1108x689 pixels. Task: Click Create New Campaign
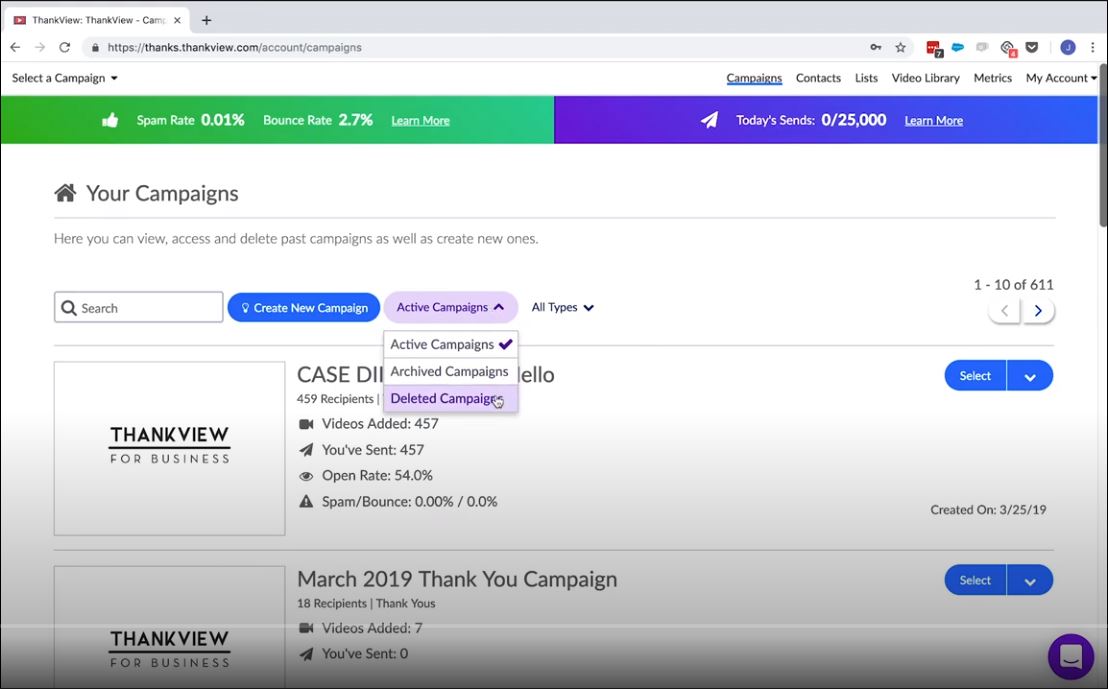[303, 307]
